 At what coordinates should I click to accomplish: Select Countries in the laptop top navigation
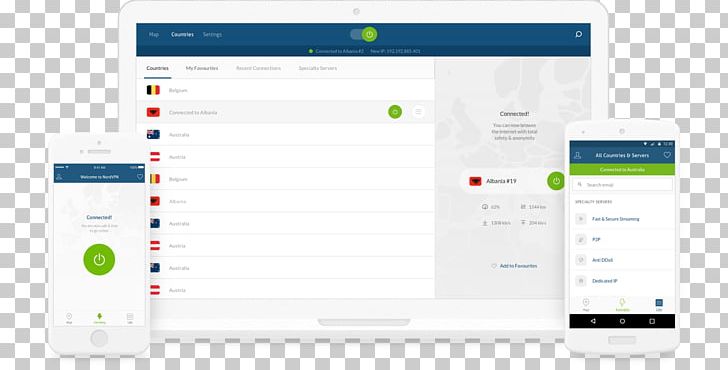point(182,34)
